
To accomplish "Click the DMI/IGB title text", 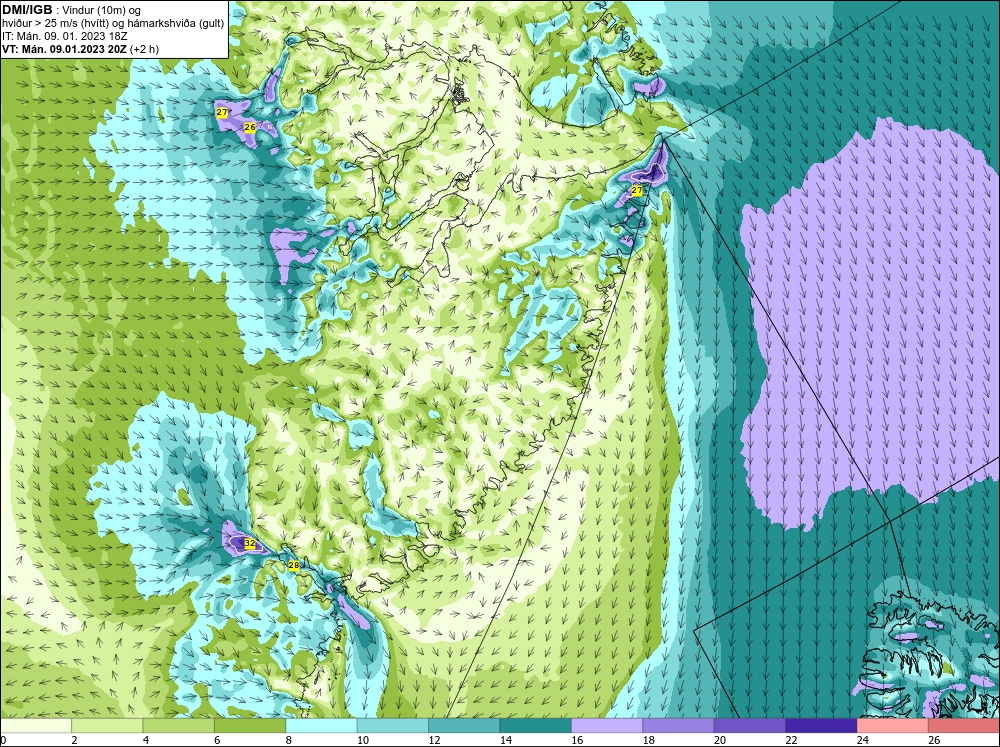I will coord(27,10).
